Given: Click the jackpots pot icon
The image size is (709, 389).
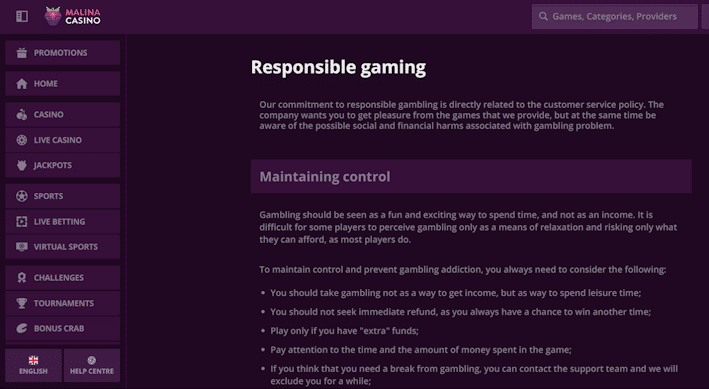Looking at the screenshot, I should 22,165.
